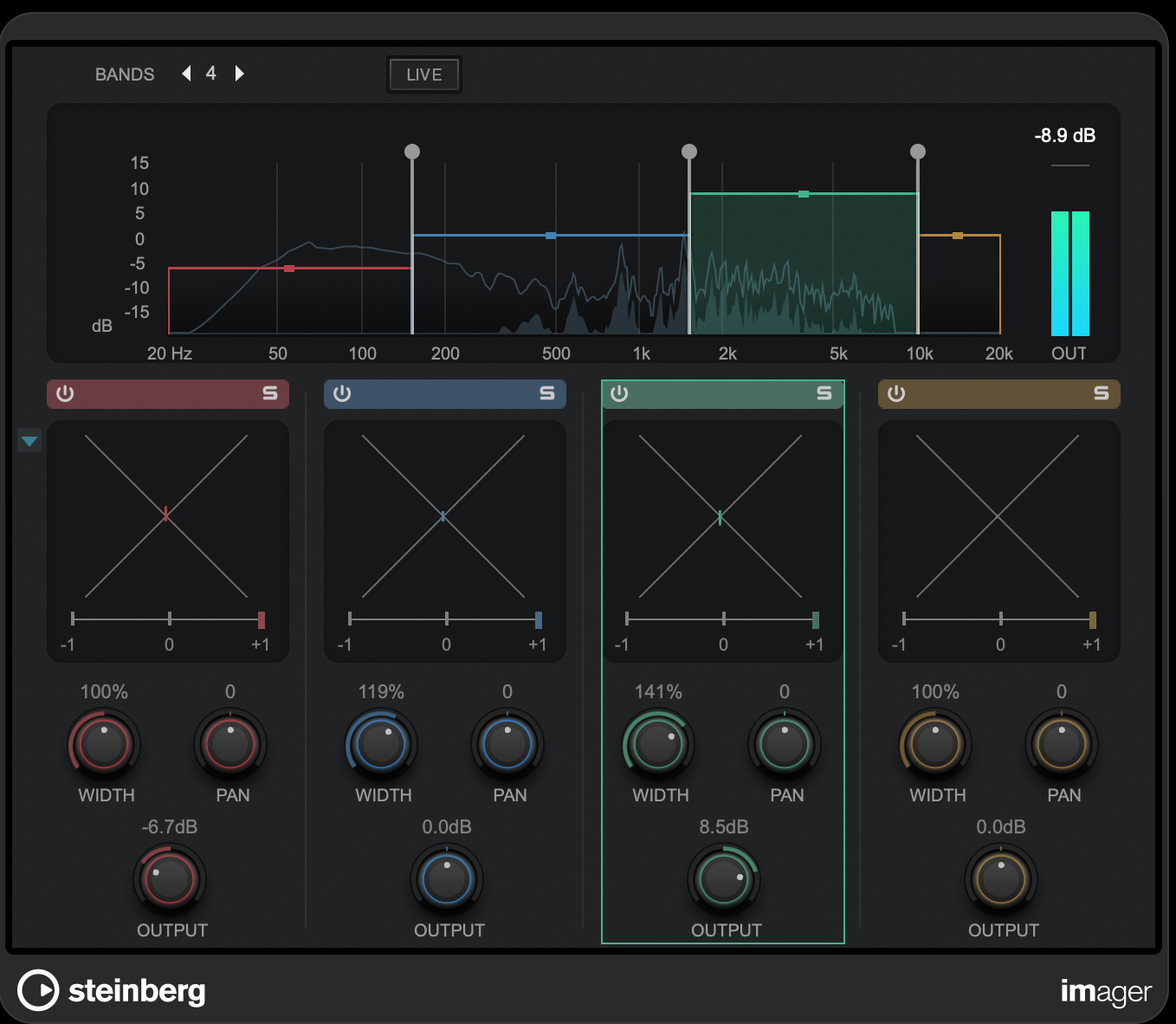
Task: Solo the orange band
Action: 1102,393
